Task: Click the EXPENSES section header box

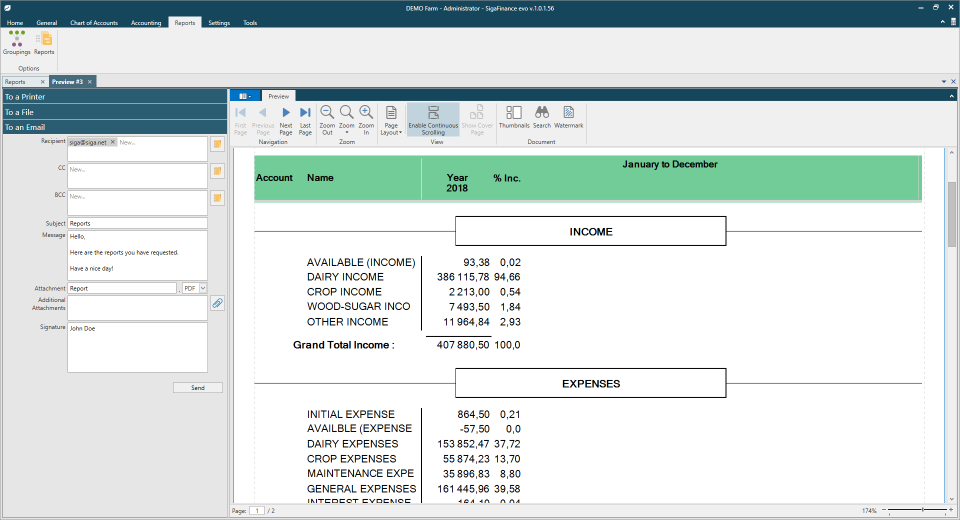Action: pyautogui.click(x=591, y=383)
